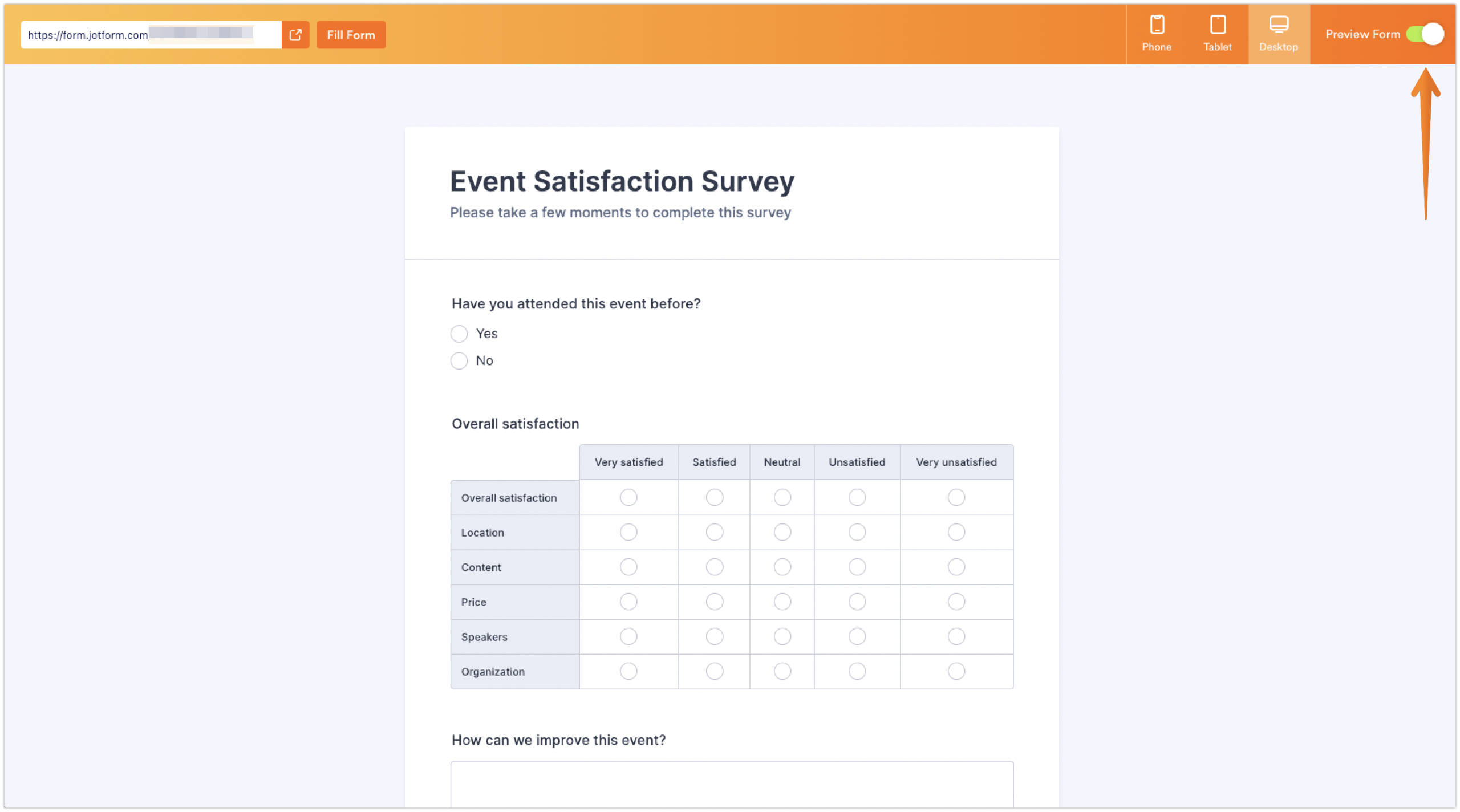
Task: Rate Price as Satisfied
Action: tap(714, 602)
